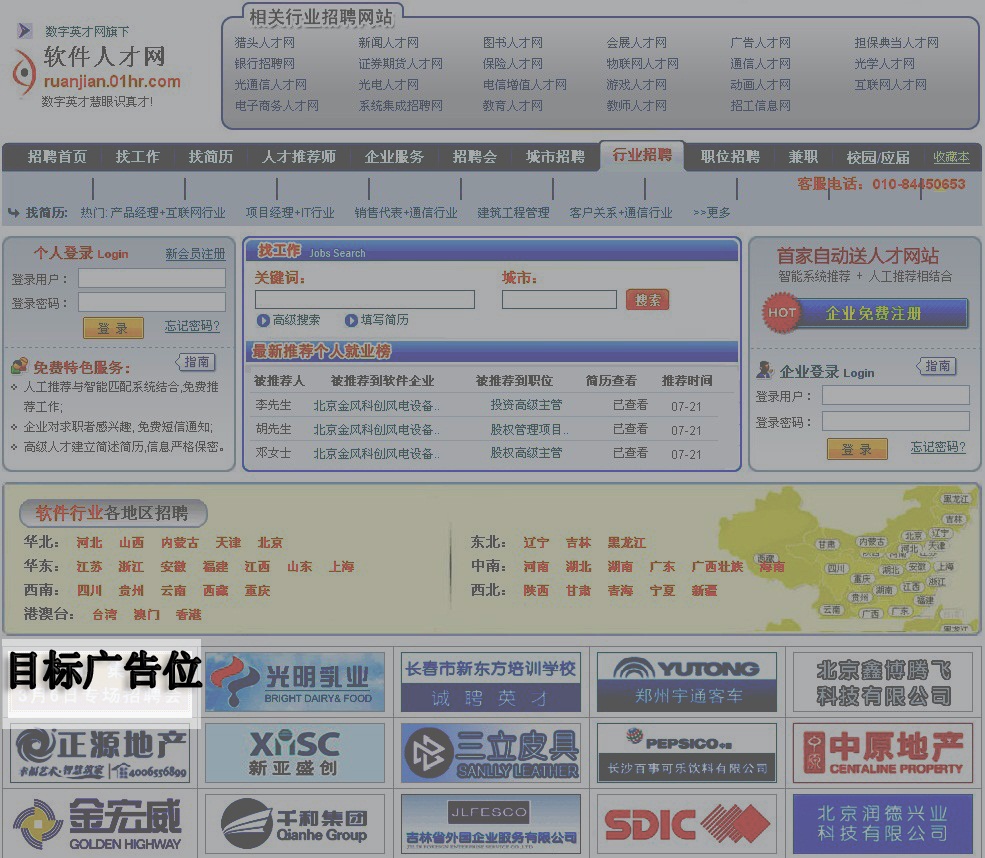Viewport: 985px width, 858px height.
Task: Click the 免费特色服务 people icon
Action: point(19,366)
